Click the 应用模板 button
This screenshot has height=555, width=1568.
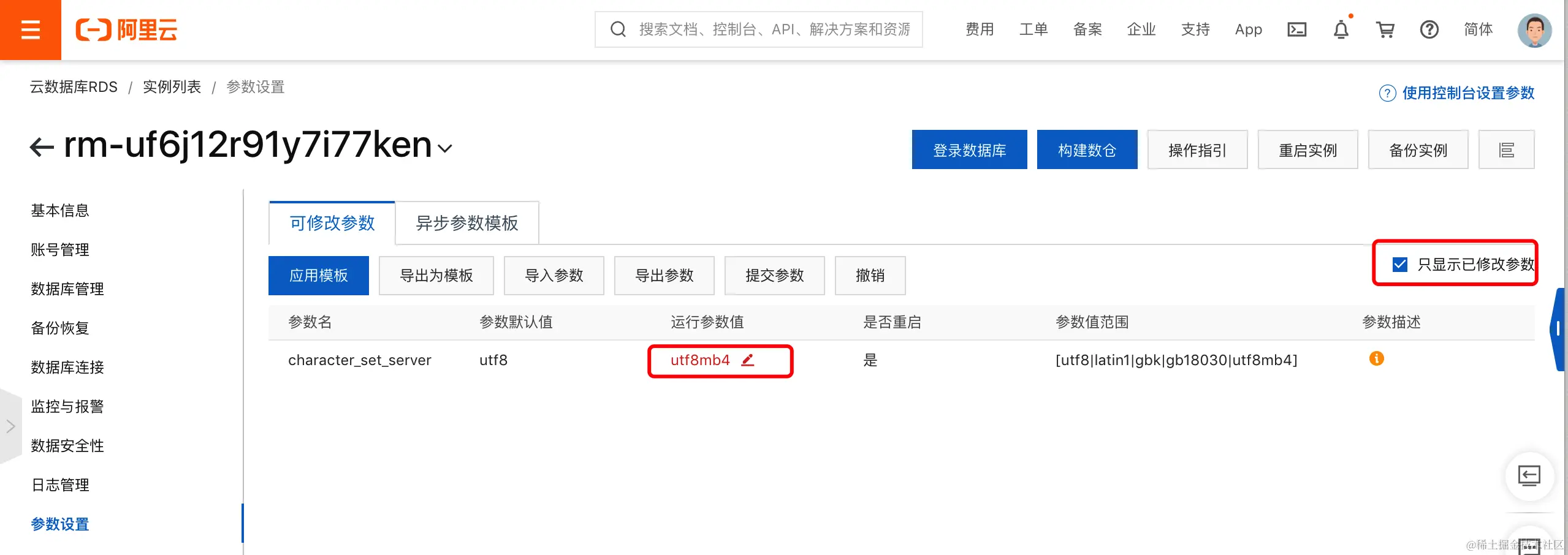(x=319, y=276)
